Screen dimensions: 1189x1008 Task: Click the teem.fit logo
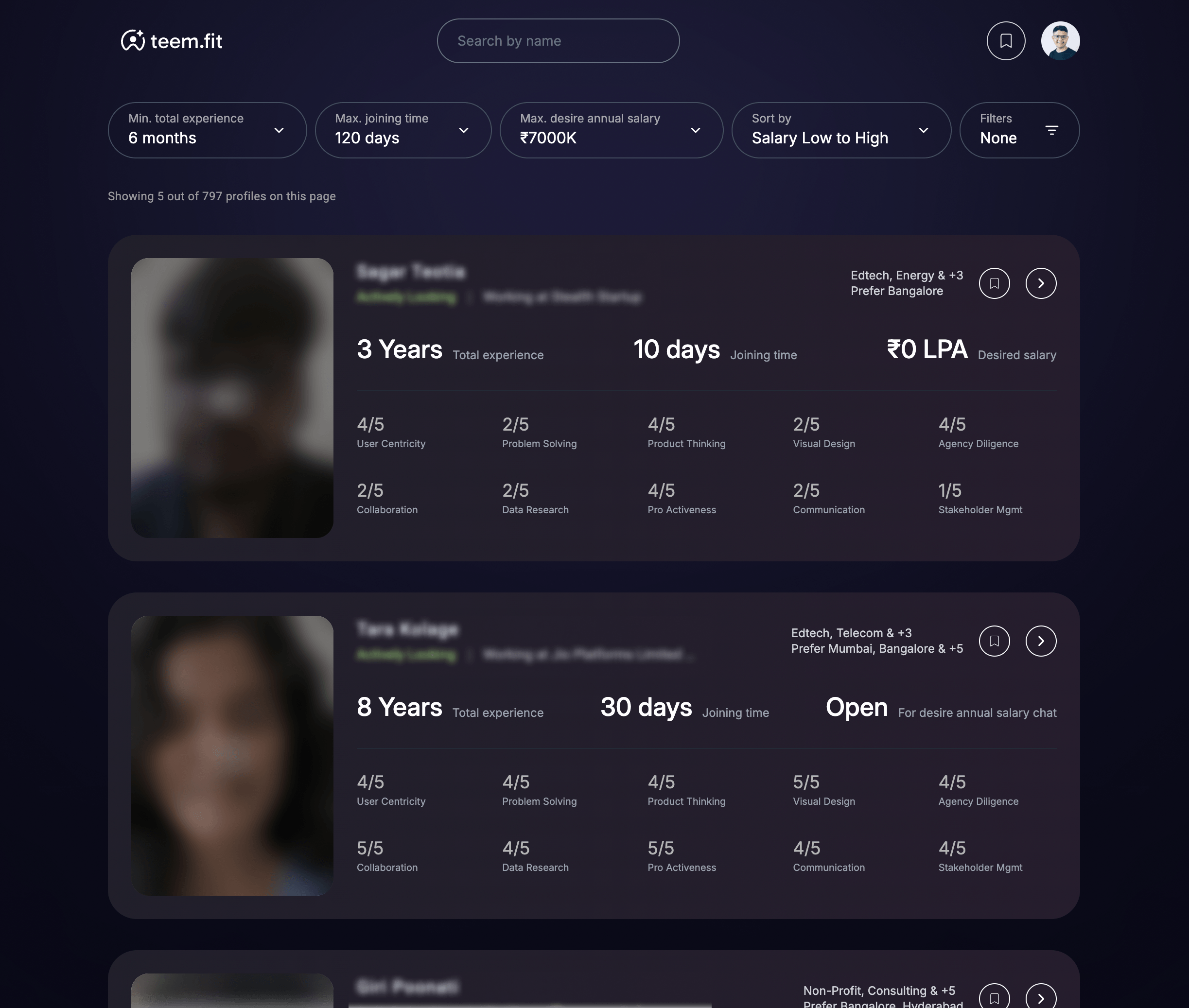pyautogui.click(x=172, y=40)
